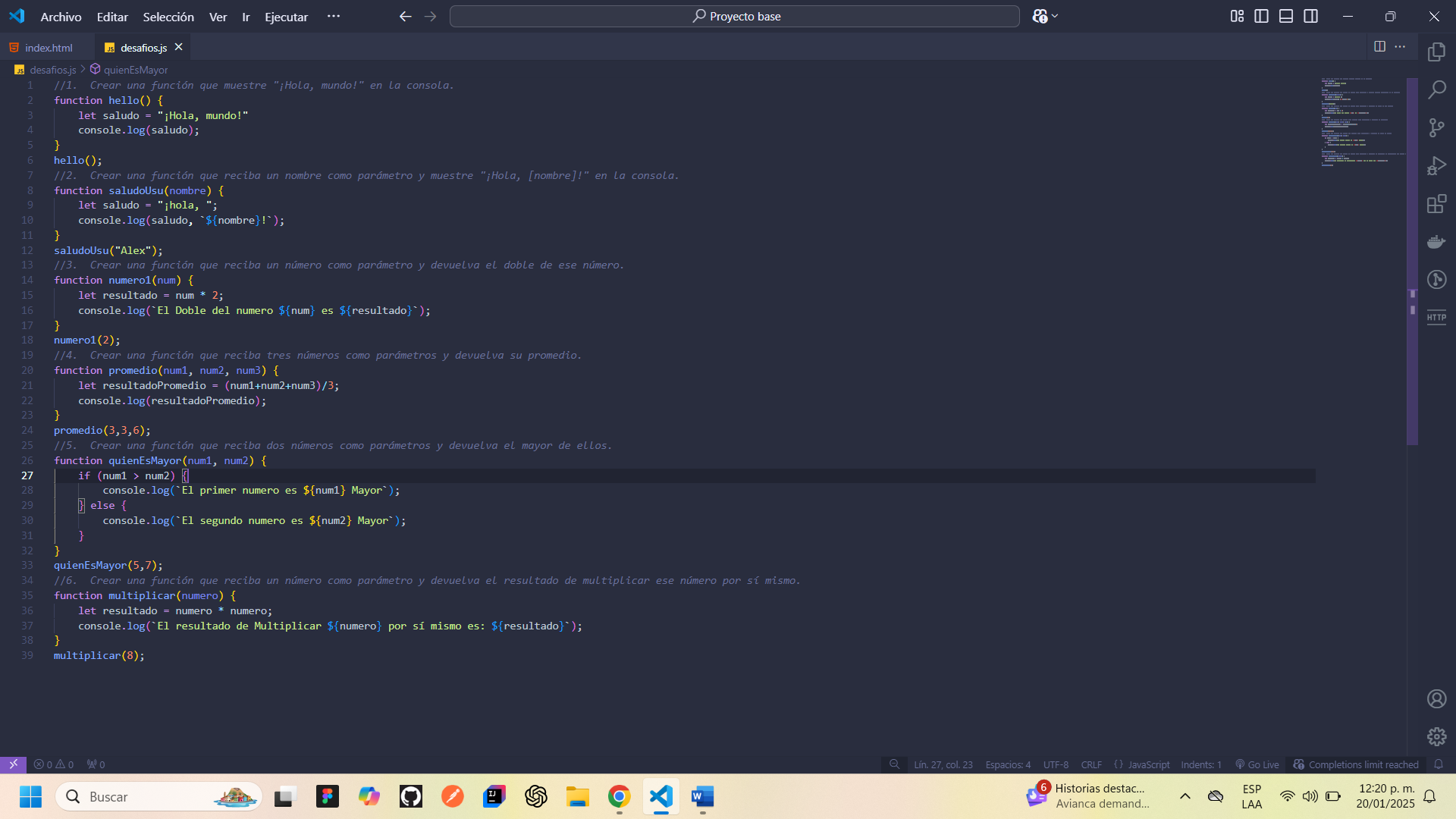Split the editor to the right
The image size is (1456, 819).
[x=1379, y=47]
